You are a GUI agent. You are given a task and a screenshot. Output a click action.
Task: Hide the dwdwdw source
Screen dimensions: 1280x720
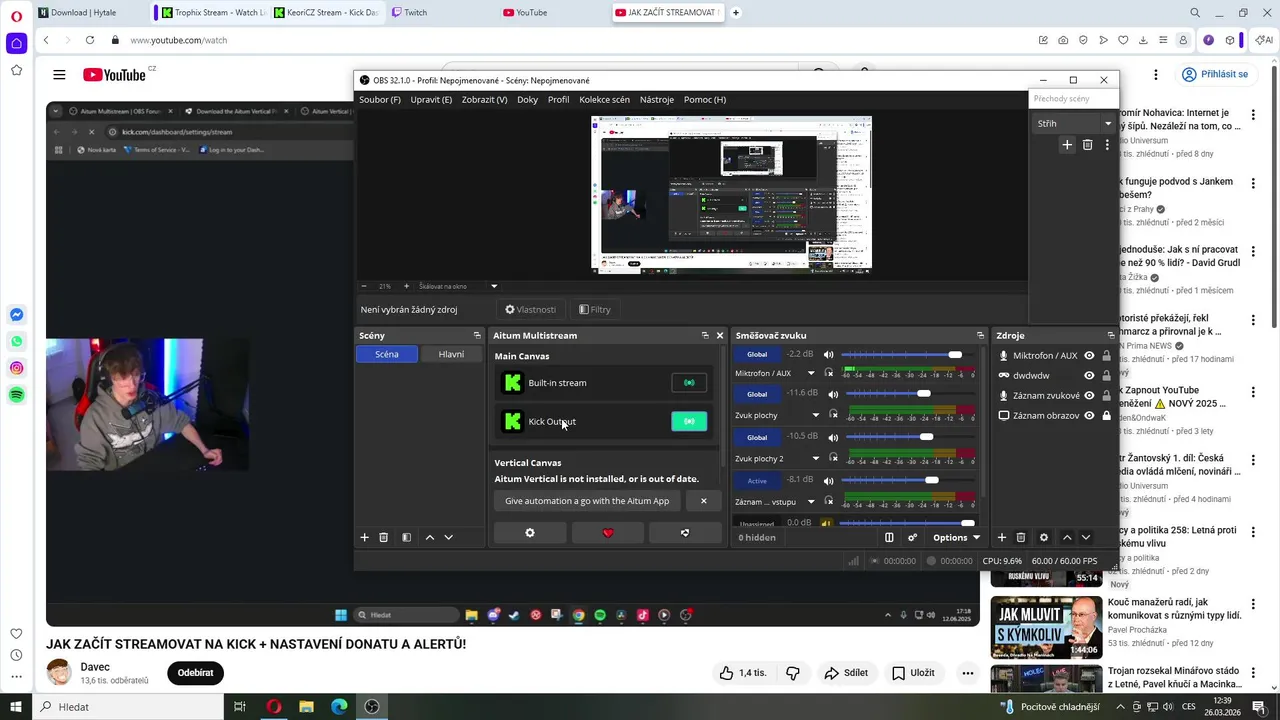(x=1089, y=376)
